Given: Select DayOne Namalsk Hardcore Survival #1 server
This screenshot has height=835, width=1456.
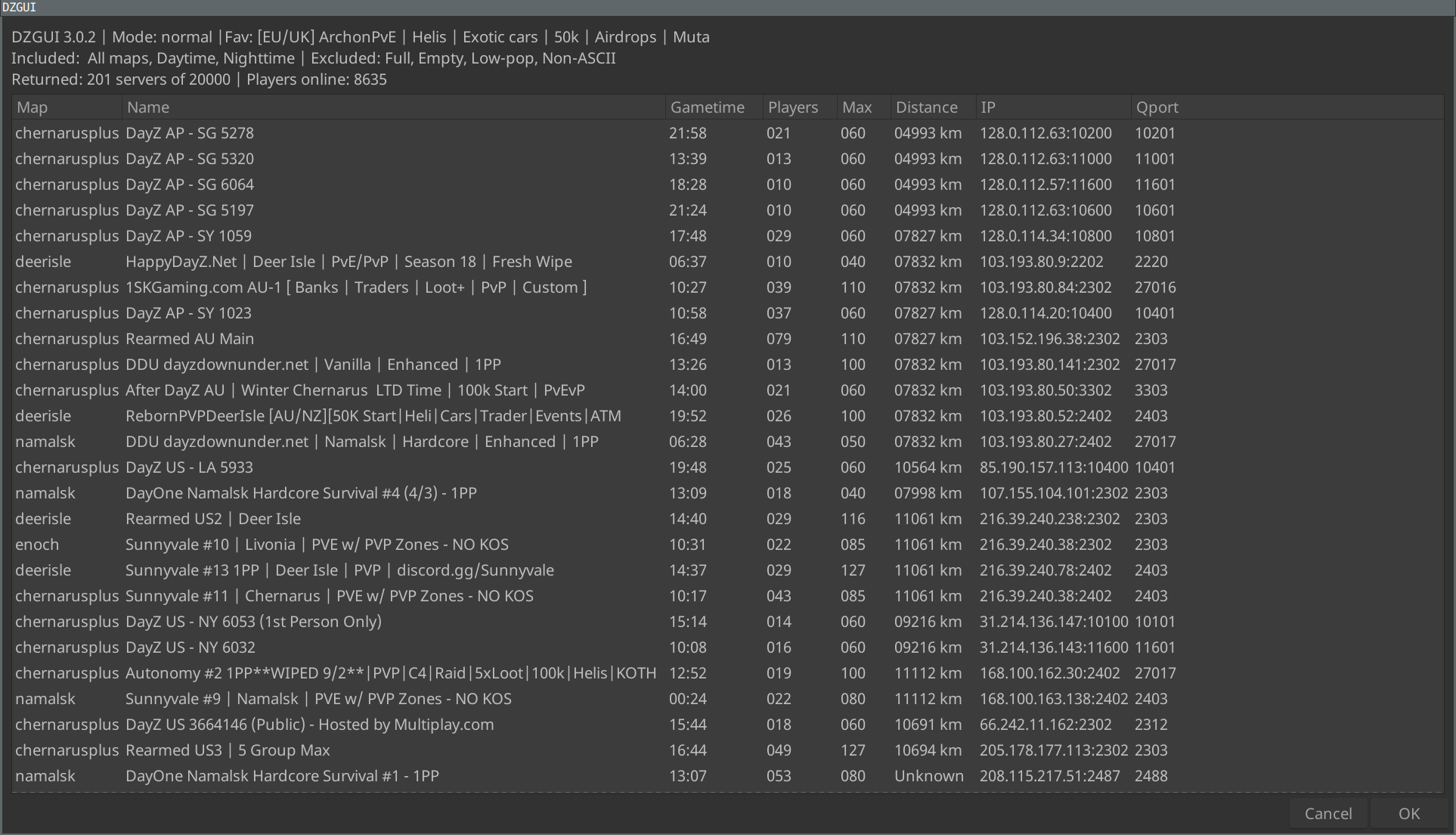Looking at the screenshot, I should point(727,776).
